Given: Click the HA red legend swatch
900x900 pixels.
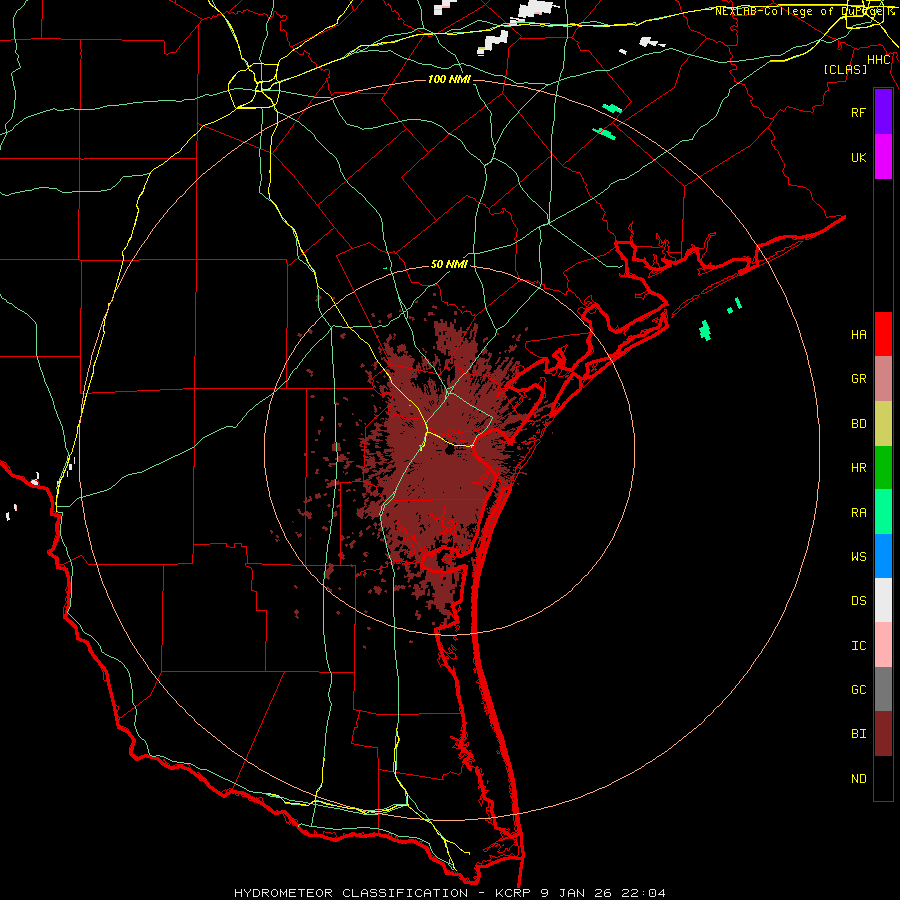Looking at the screenshot, I should [x=883, y=334].
